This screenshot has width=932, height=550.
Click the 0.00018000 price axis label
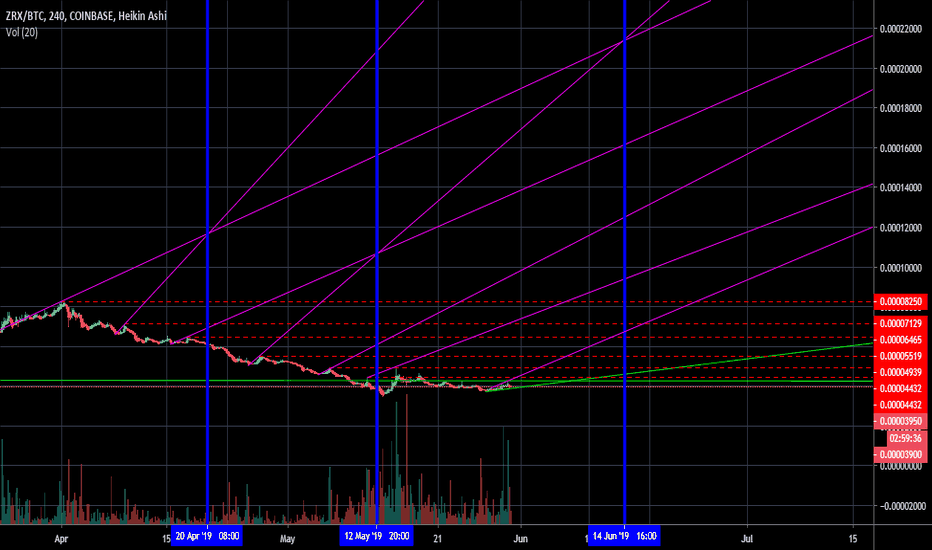click(901, 108)
